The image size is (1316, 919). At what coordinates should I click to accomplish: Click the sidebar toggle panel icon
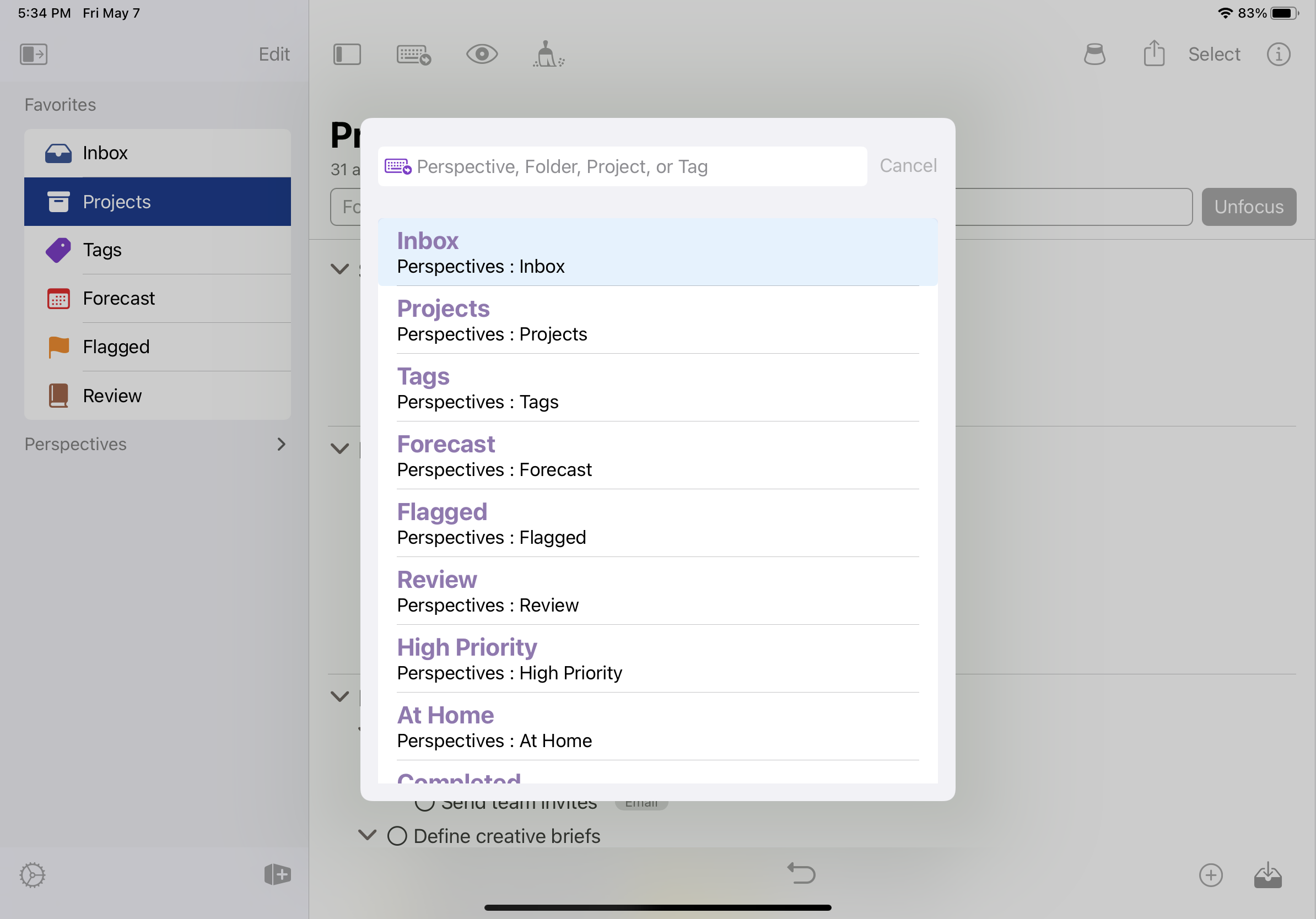tap(349, 53)
